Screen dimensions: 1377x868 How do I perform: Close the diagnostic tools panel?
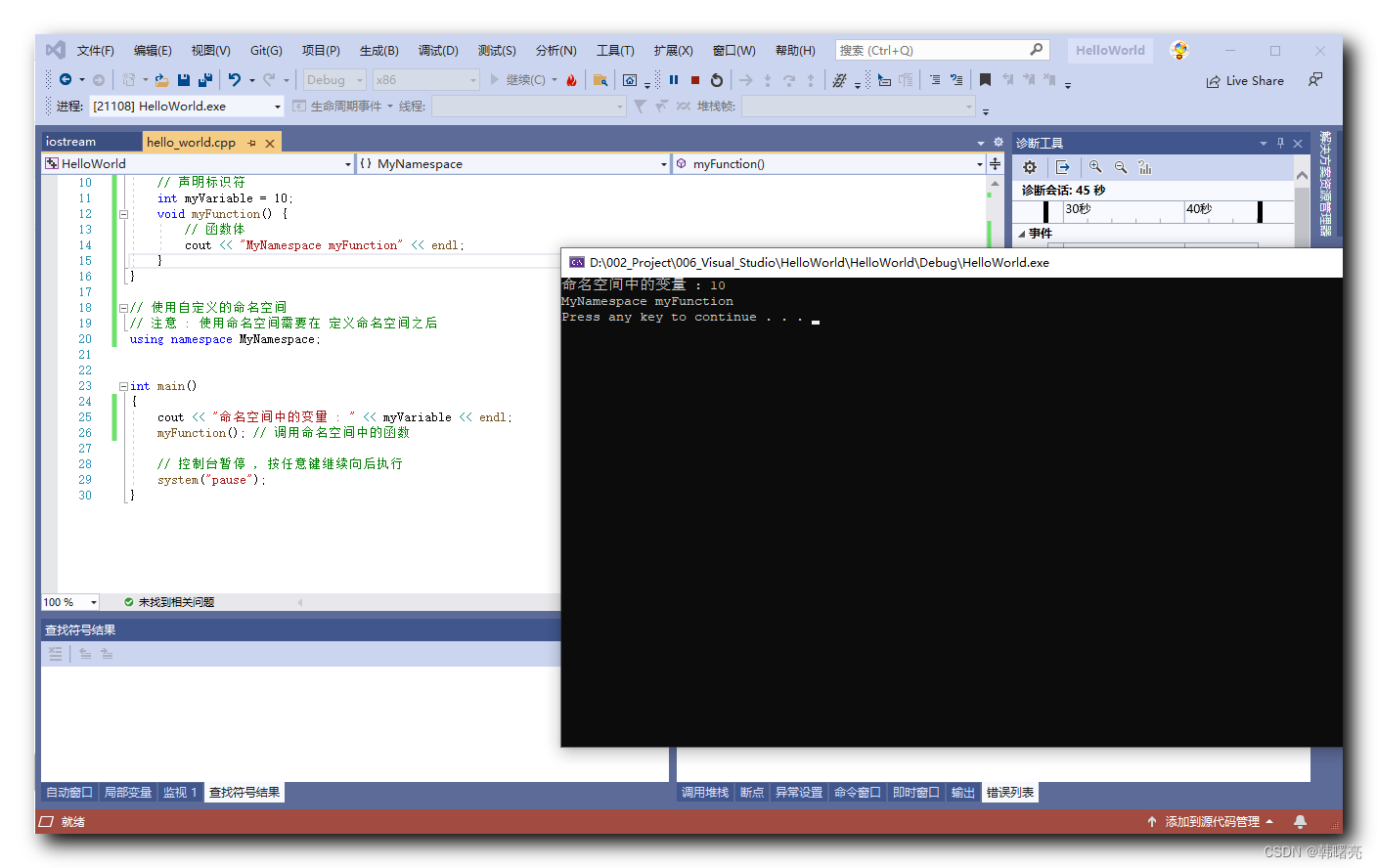click(1298, 143)
